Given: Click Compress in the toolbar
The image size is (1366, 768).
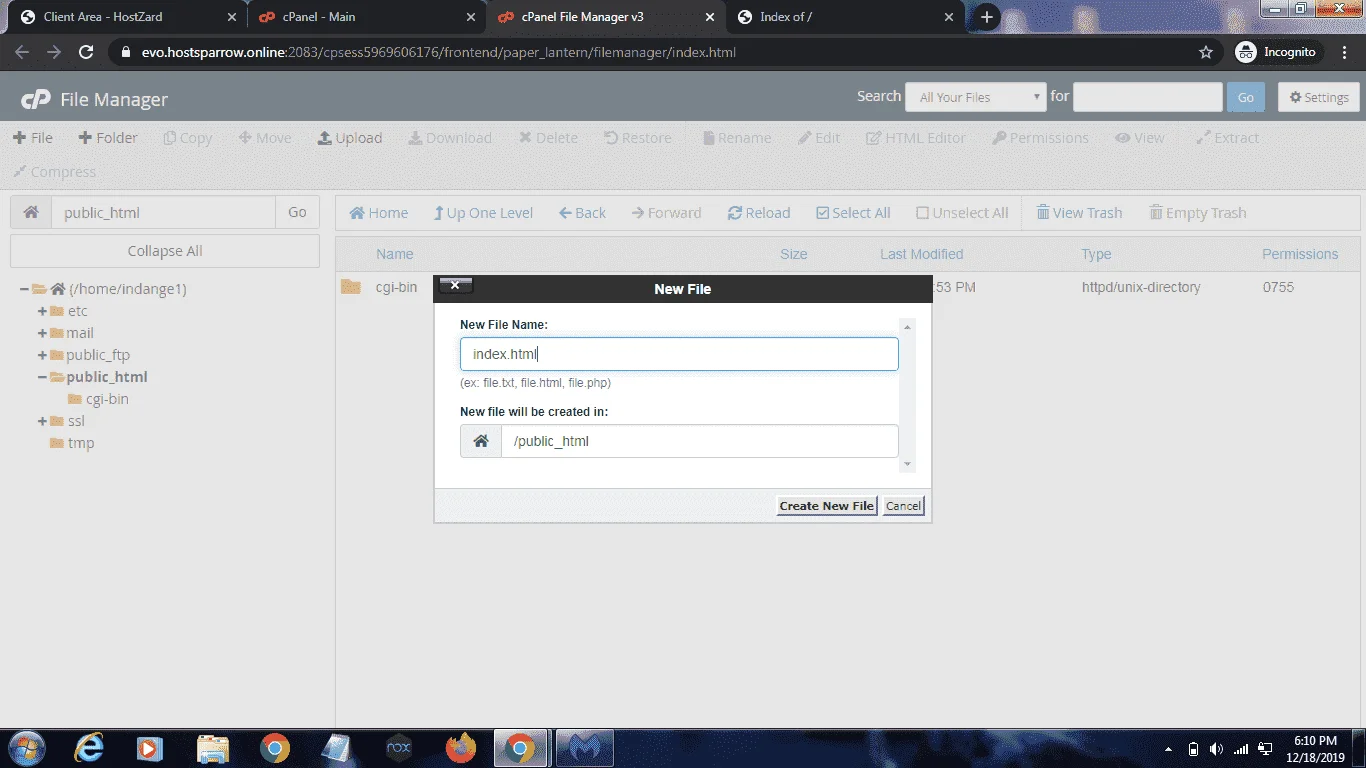Looking at the screenshot, I should coord(54,172).
